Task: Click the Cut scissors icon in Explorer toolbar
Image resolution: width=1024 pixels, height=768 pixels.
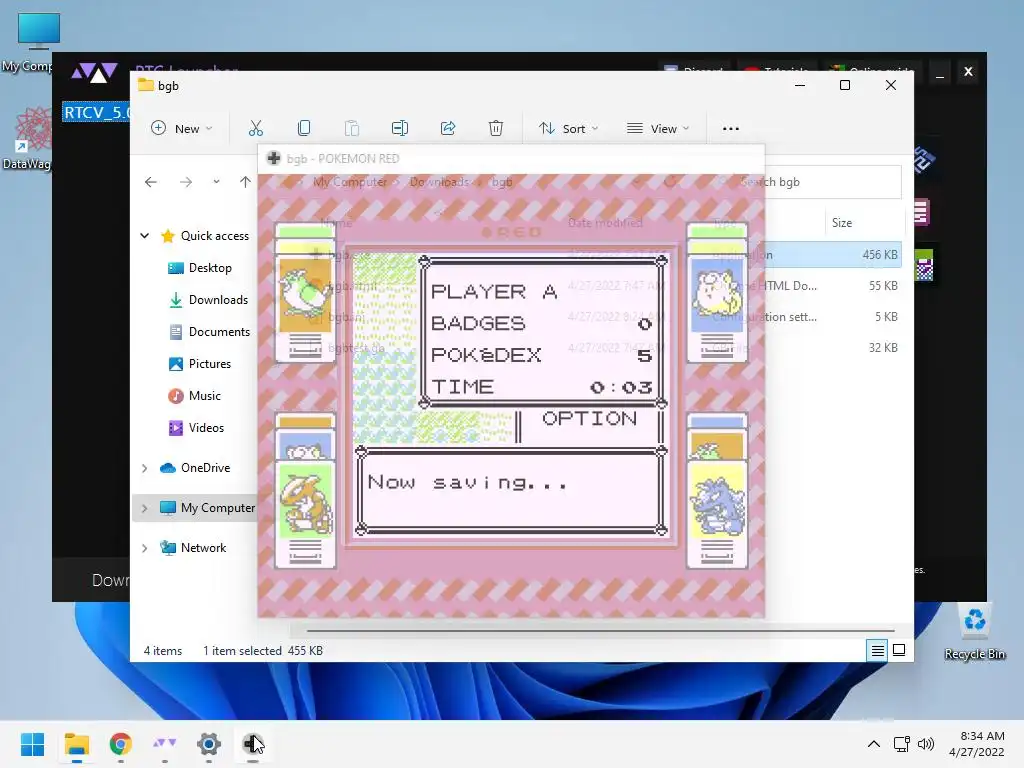Action: 255,129
